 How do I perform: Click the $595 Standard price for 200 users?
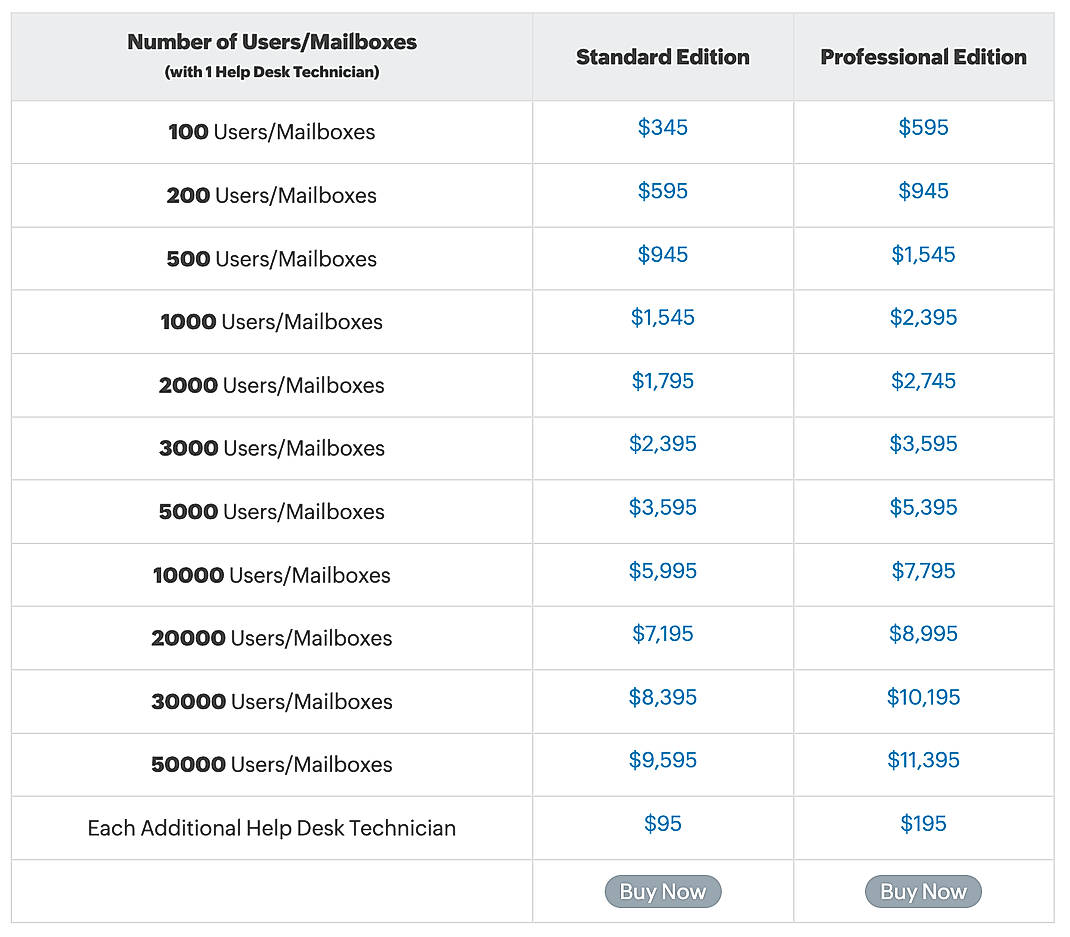click(663, 191)
